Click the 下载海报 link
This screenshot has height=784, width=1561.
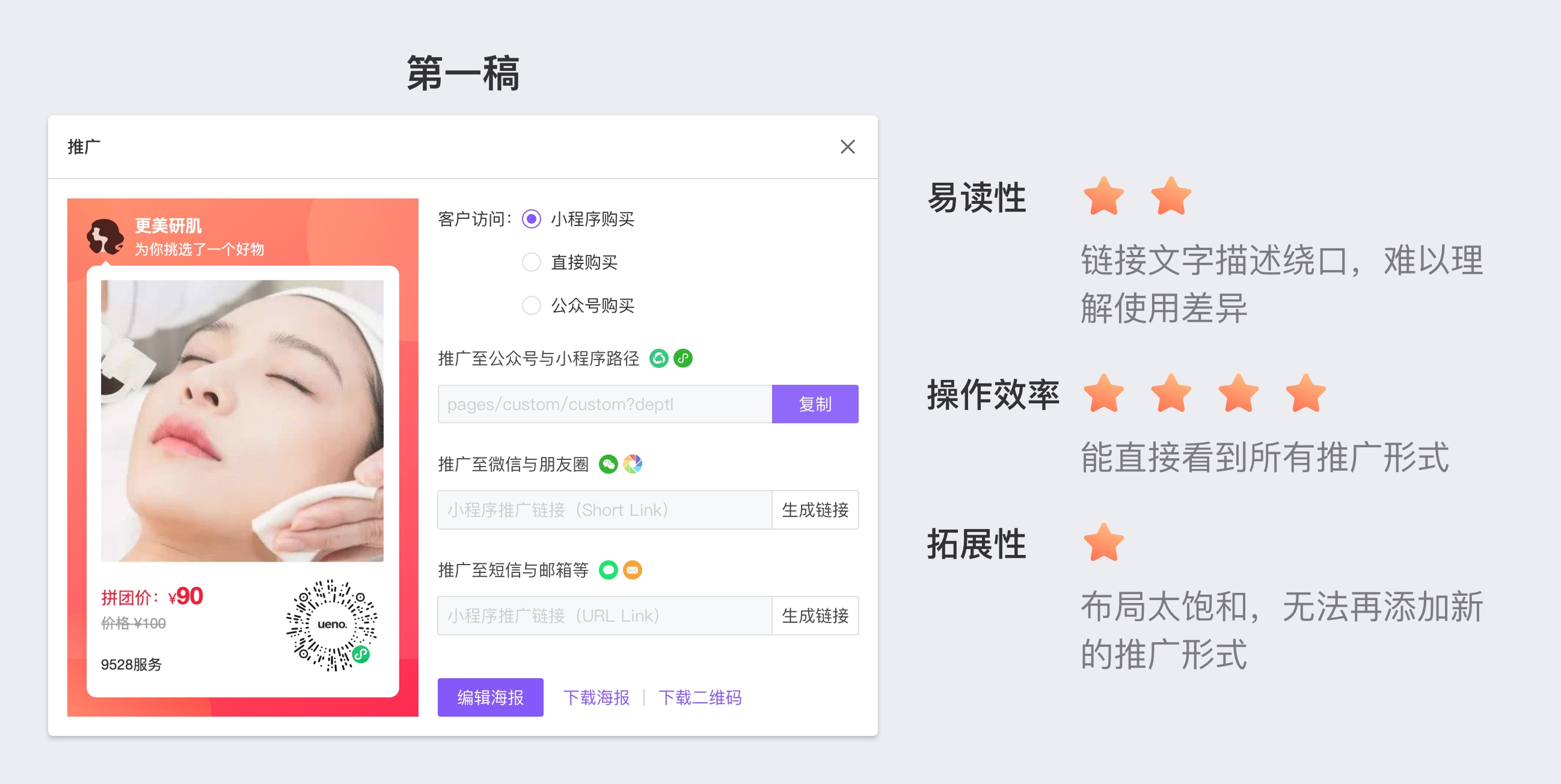pyautogui.click(x=596, y=697)
